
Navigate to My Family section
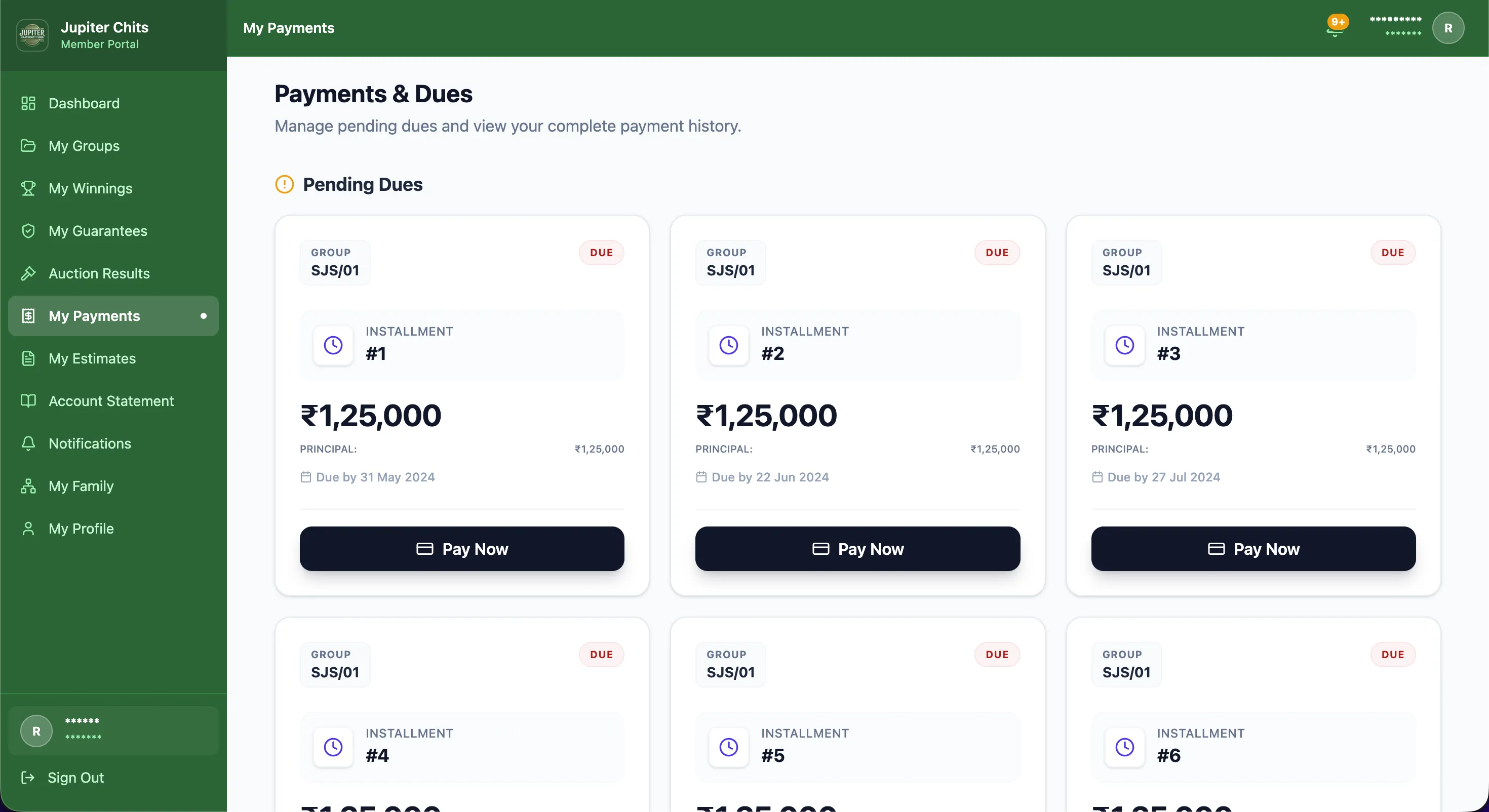81,486
